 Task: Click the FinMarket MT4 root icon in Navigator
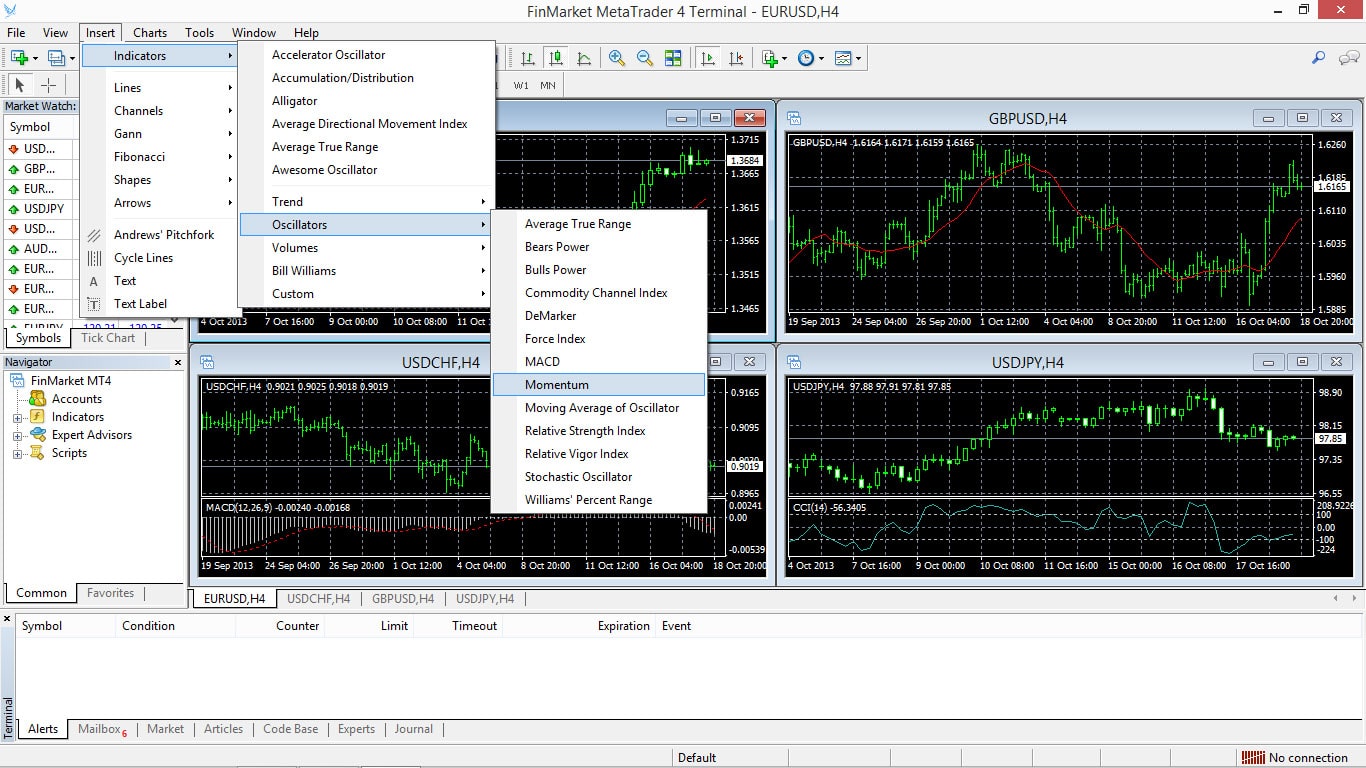[x=18, y=381]
